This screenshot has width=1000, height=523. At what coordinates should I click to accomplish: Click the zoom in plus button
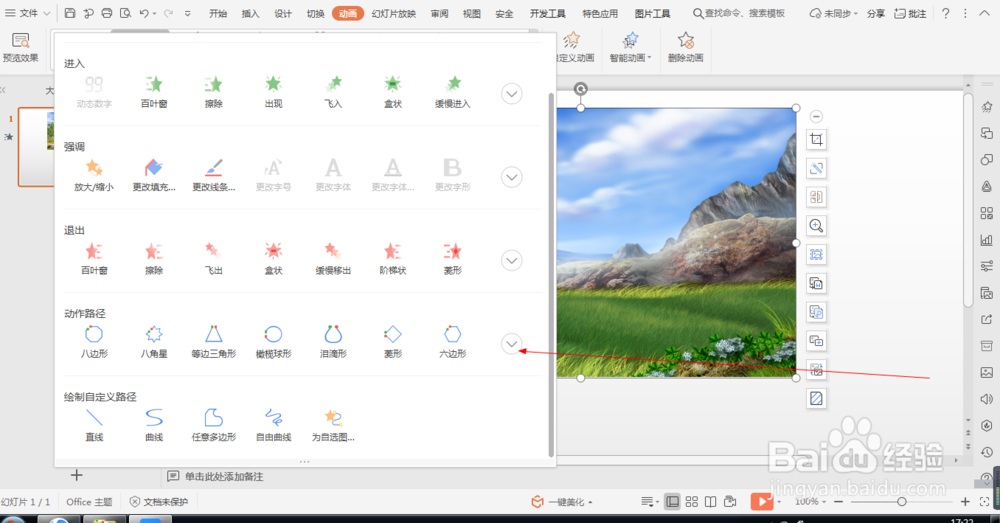point(965,502)
